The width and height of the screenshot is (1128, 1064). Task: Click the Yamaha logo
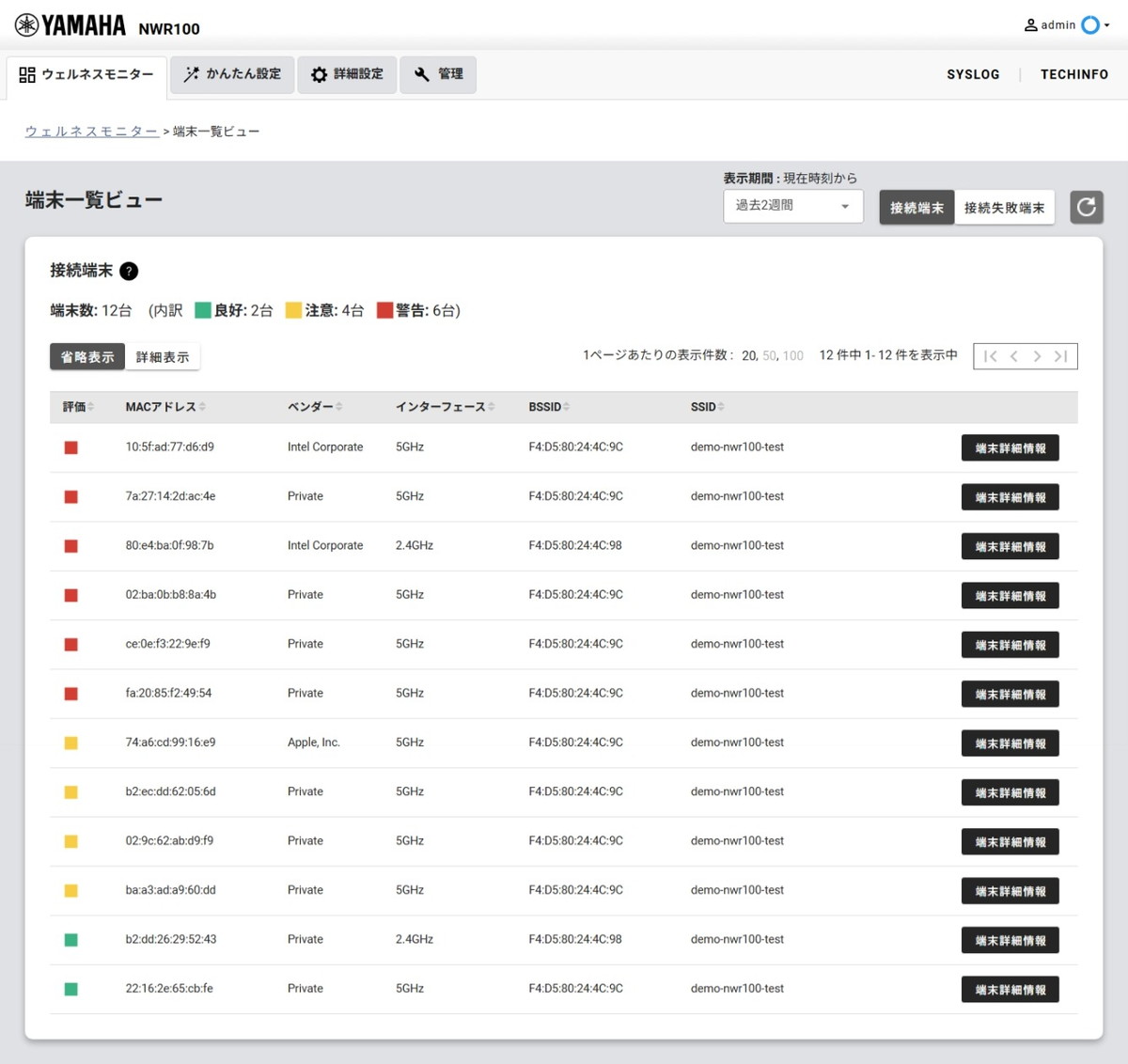pyautogui.click(x=70, y=25)
